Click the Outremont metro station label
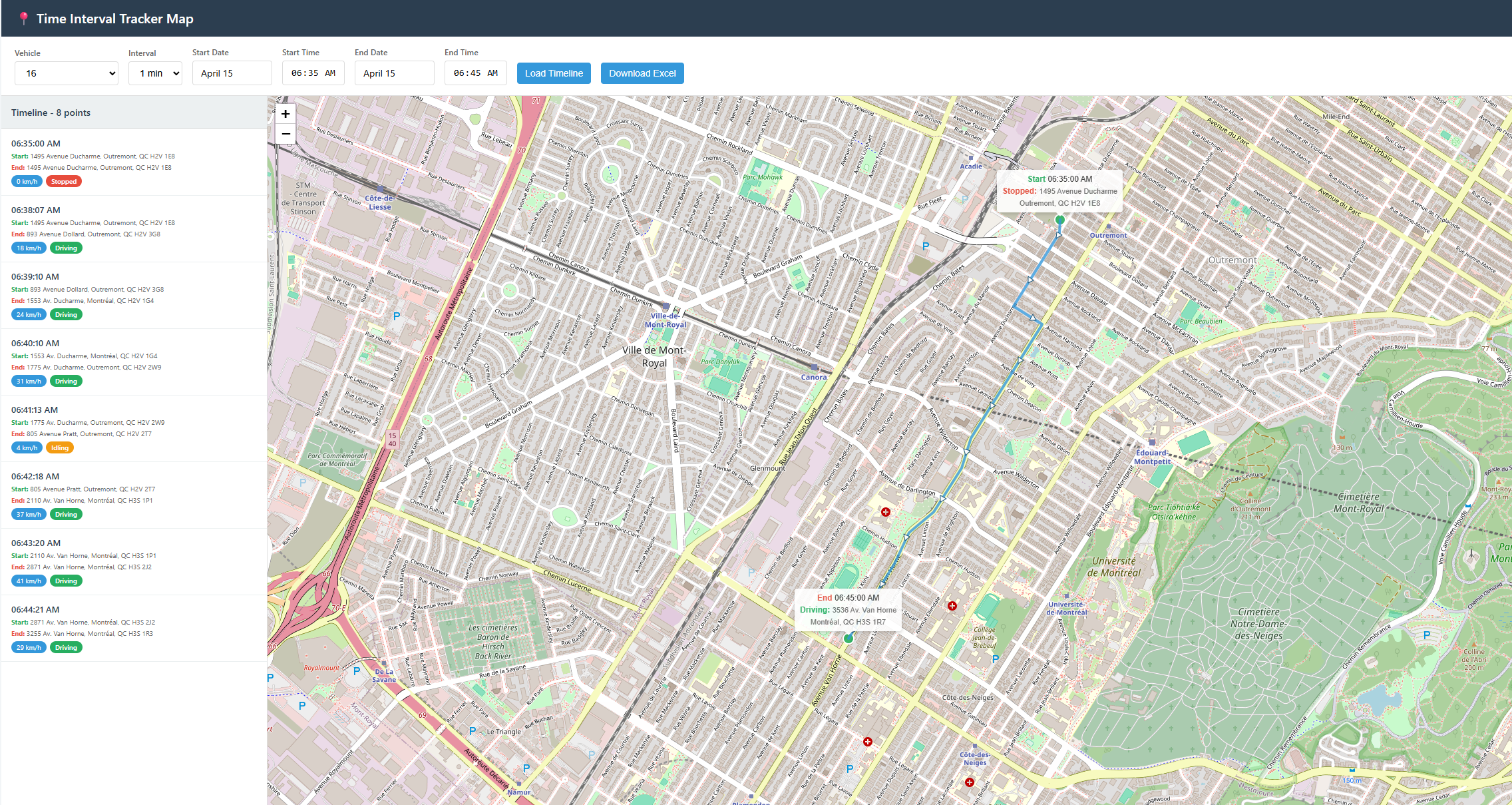1512x805 pixels. 1108,235
